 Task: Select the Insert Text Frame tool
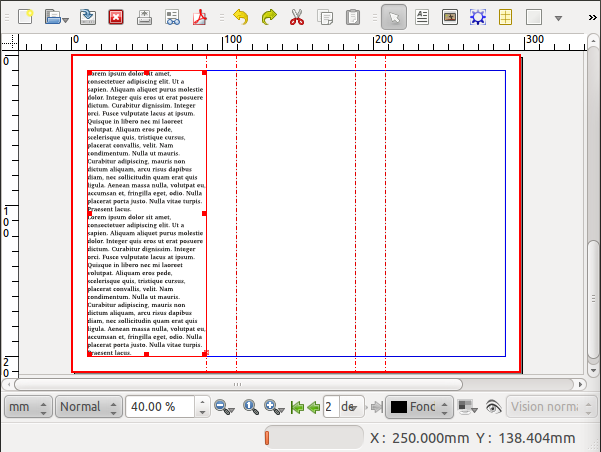(x=423, y=17)
